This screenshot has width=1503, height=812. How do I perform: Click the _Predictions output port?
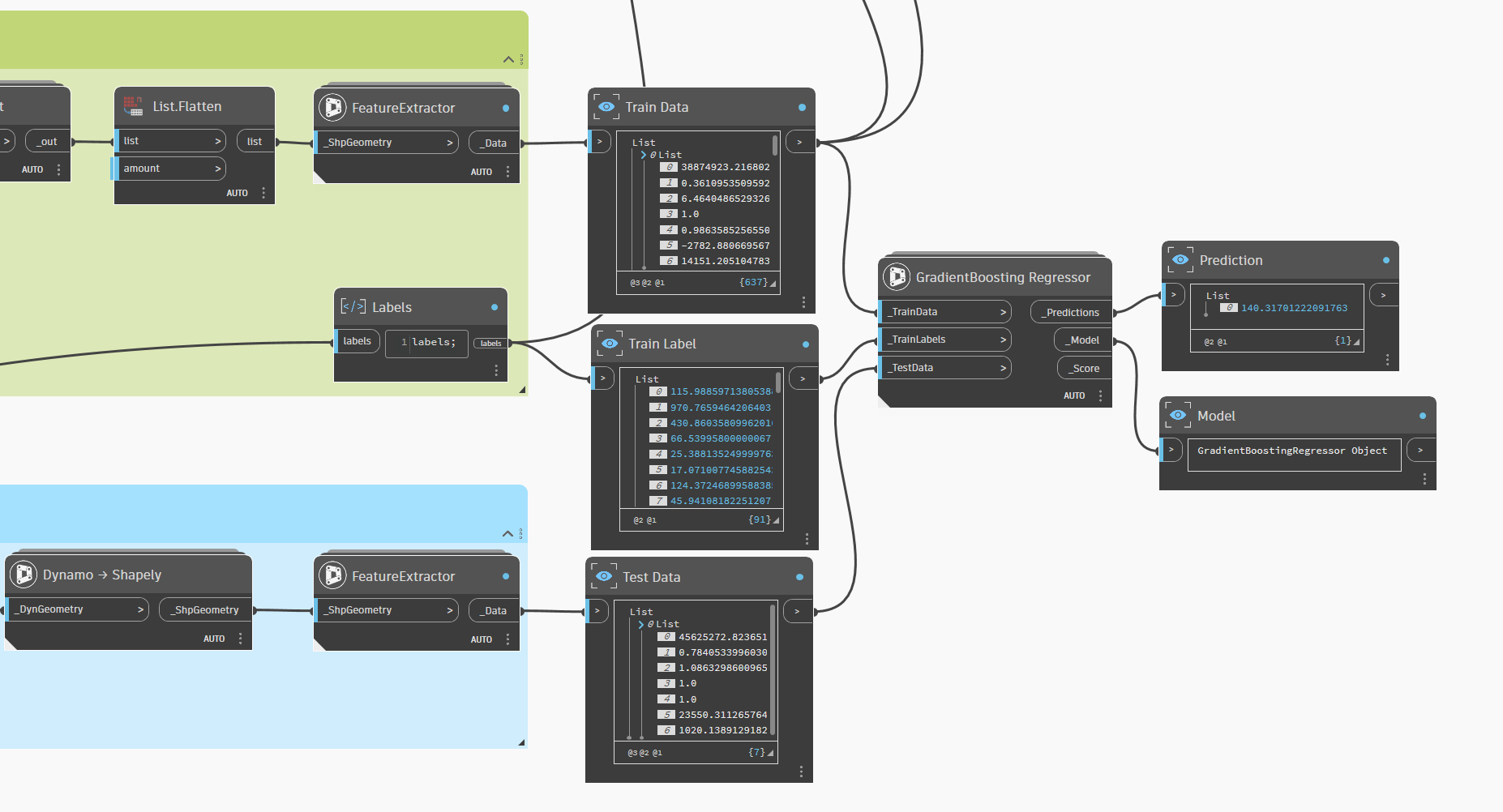click(x=1071, y=312)
